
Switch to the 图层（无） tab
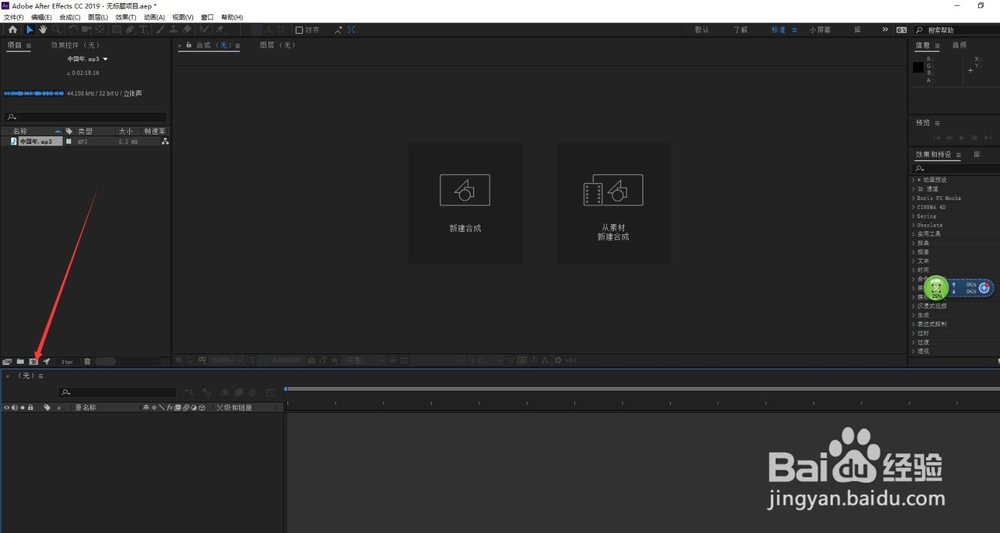(x=277, y=45)
